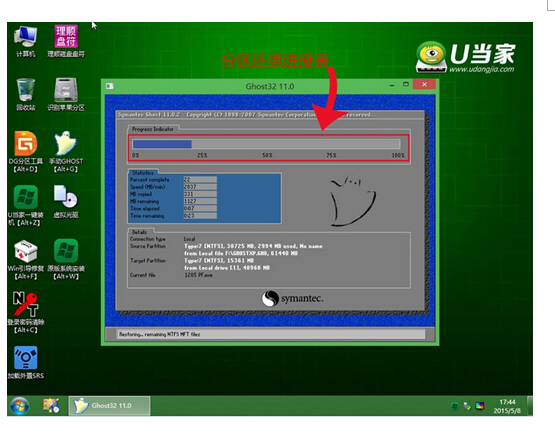Click the quick-launch icon beside Start

coord(51,405)
